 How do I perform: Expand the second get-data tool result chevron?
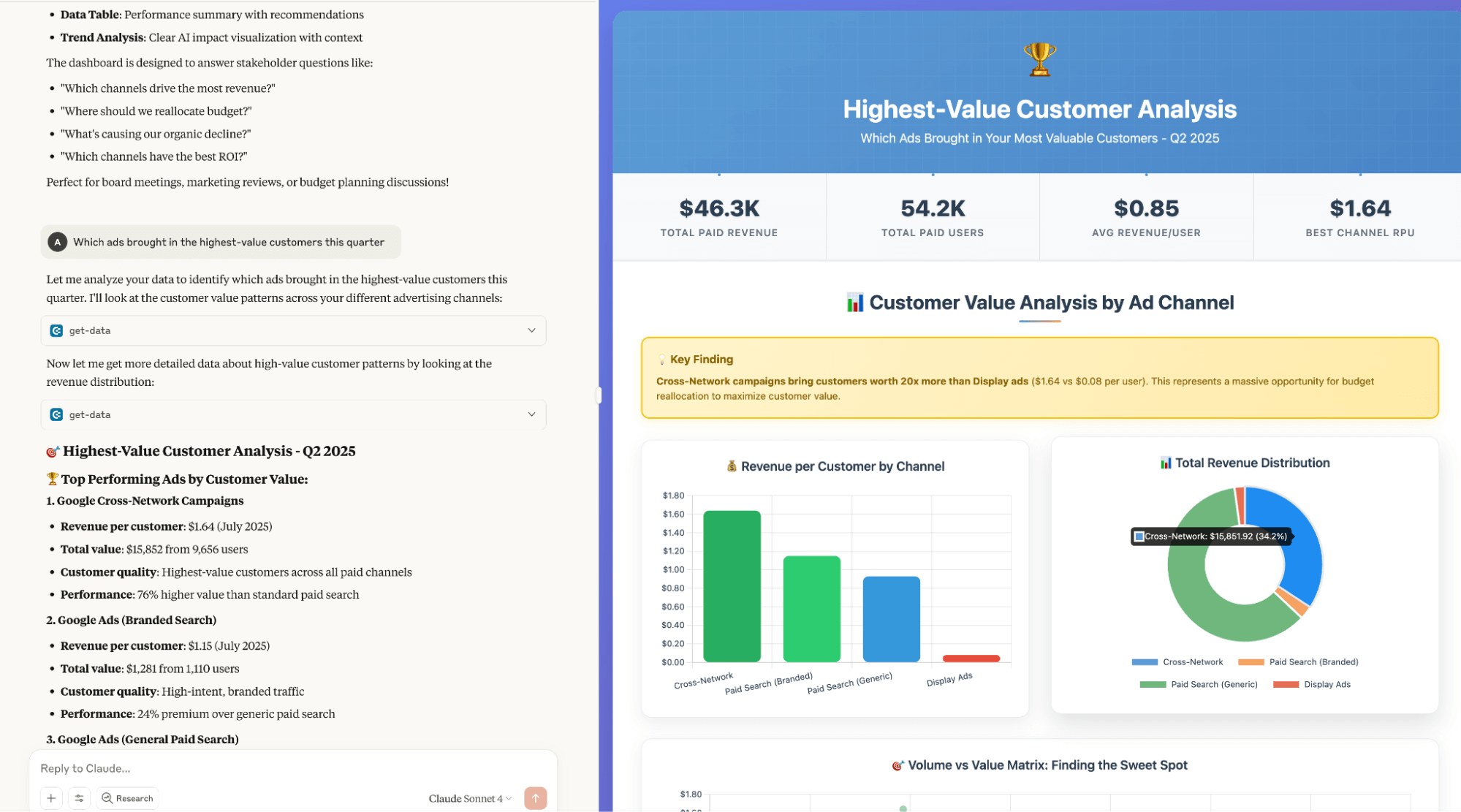point(531,414)
